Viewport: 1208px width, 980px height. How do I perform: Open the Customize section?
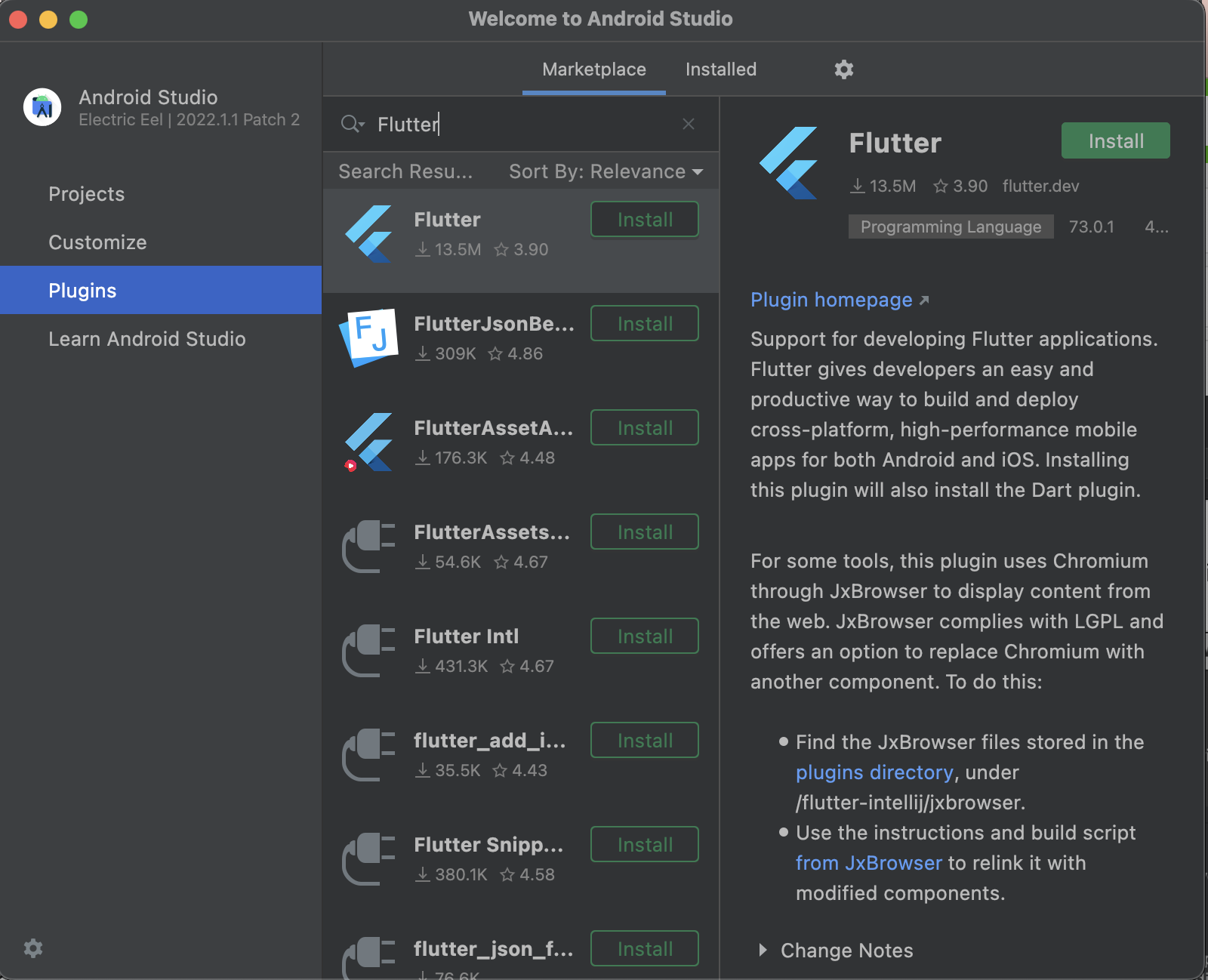161,242
